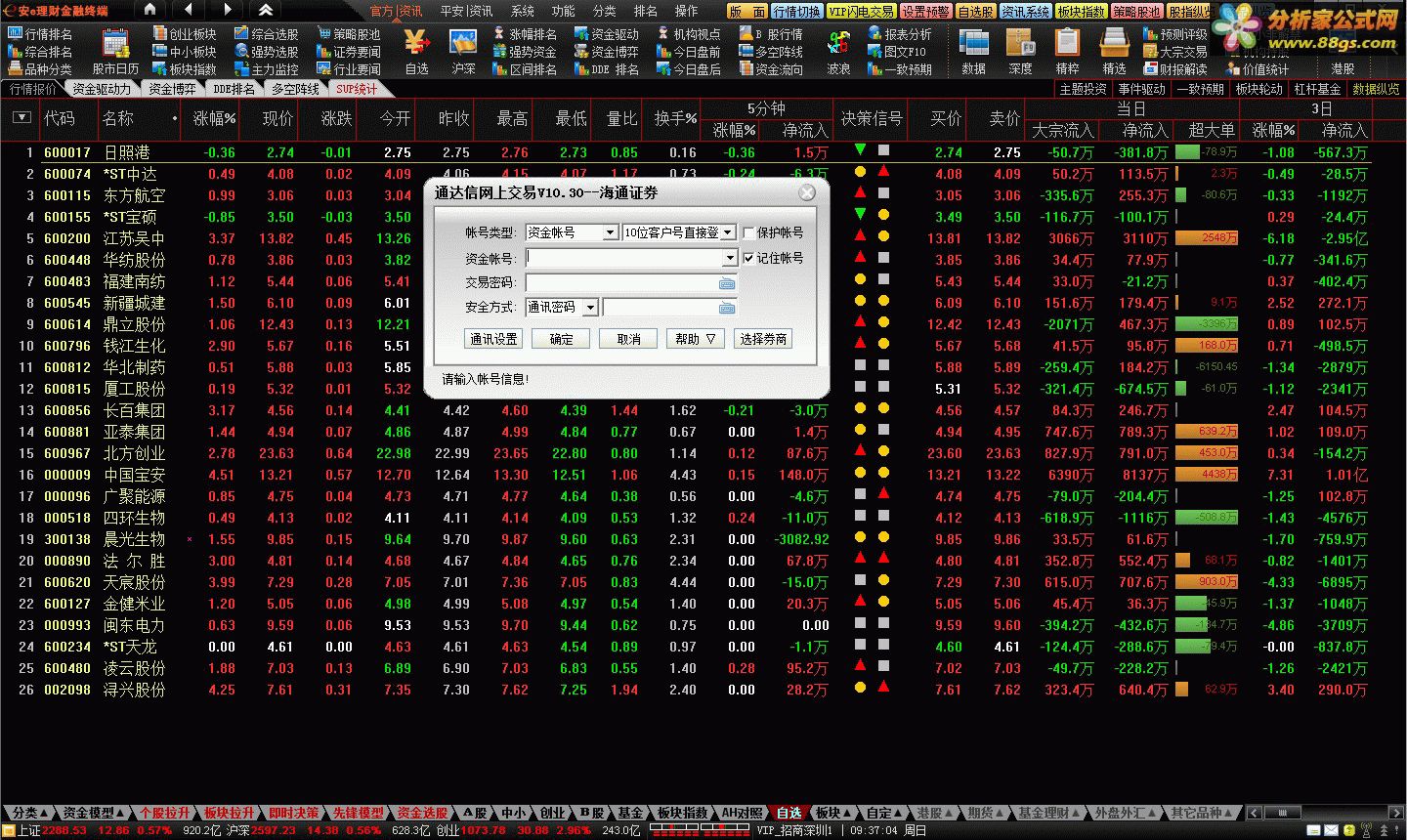
Task: Open 行情排名 in toolbar
Action: (x=40, y=34)
